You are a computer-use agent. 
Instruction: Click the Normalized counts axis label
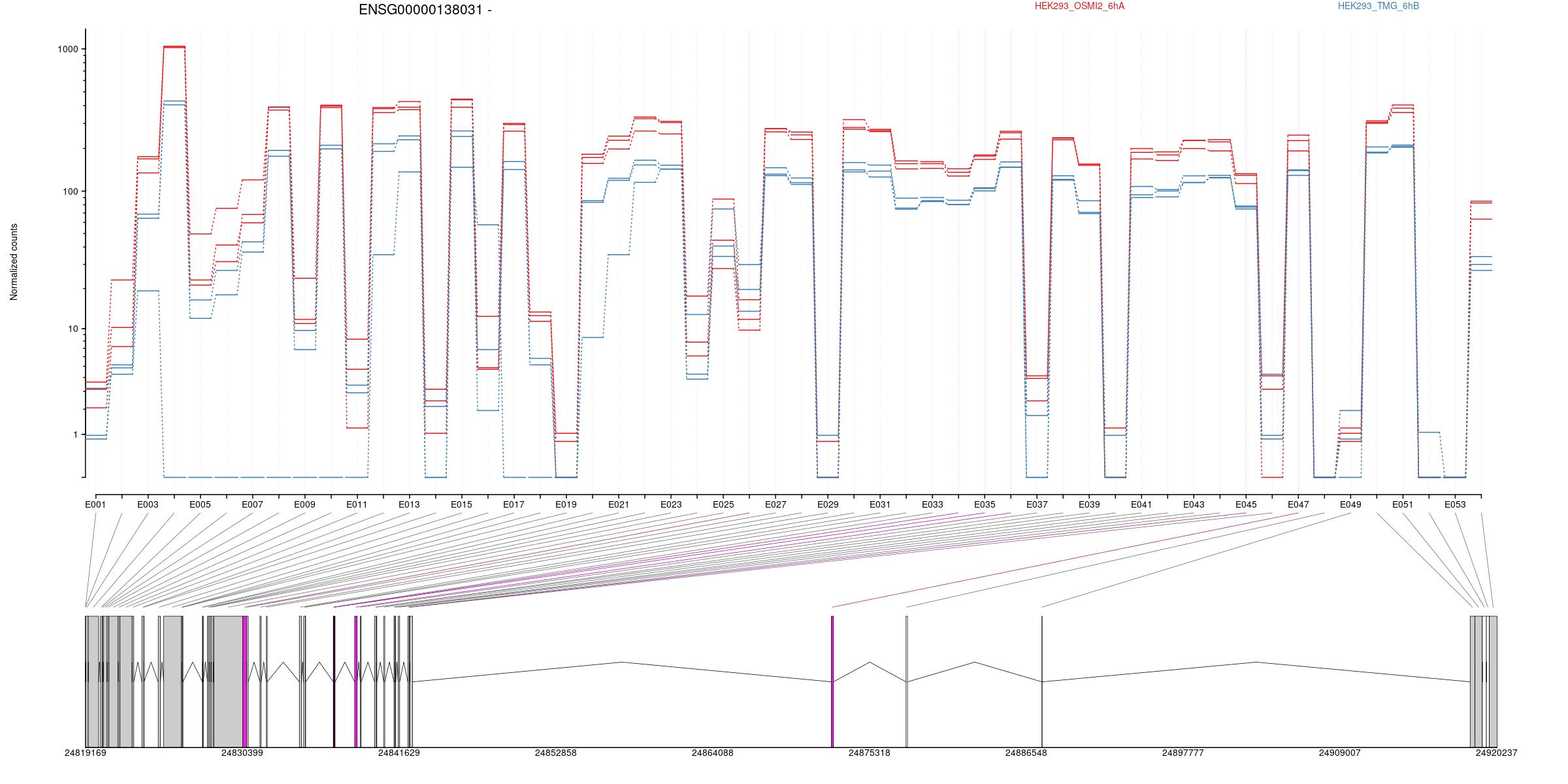[x=14, y=262]
